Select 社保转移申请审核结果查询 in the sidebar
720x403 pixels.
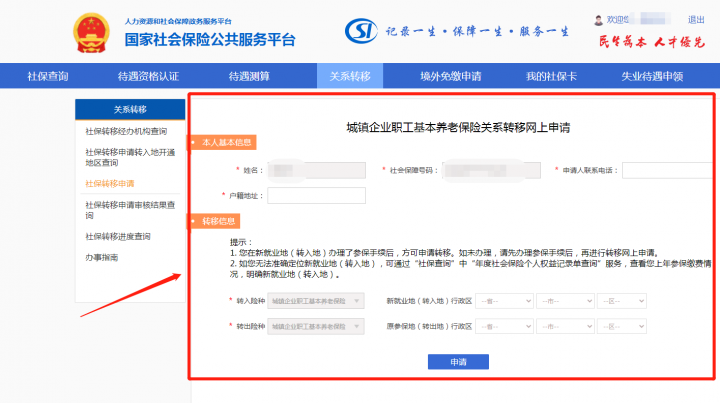pos(130,210)
